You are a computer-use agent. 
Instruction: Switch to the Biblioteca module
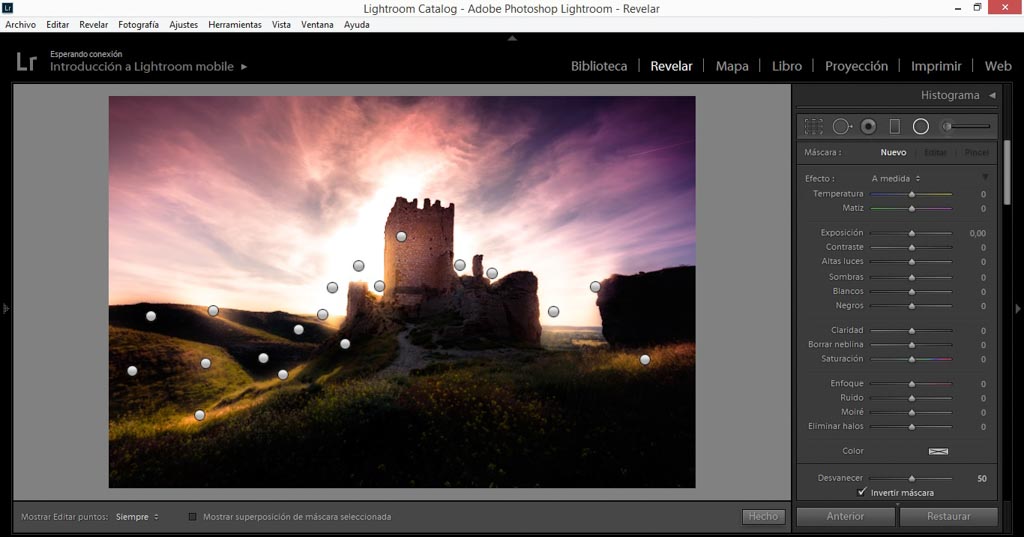coord(599,66)
